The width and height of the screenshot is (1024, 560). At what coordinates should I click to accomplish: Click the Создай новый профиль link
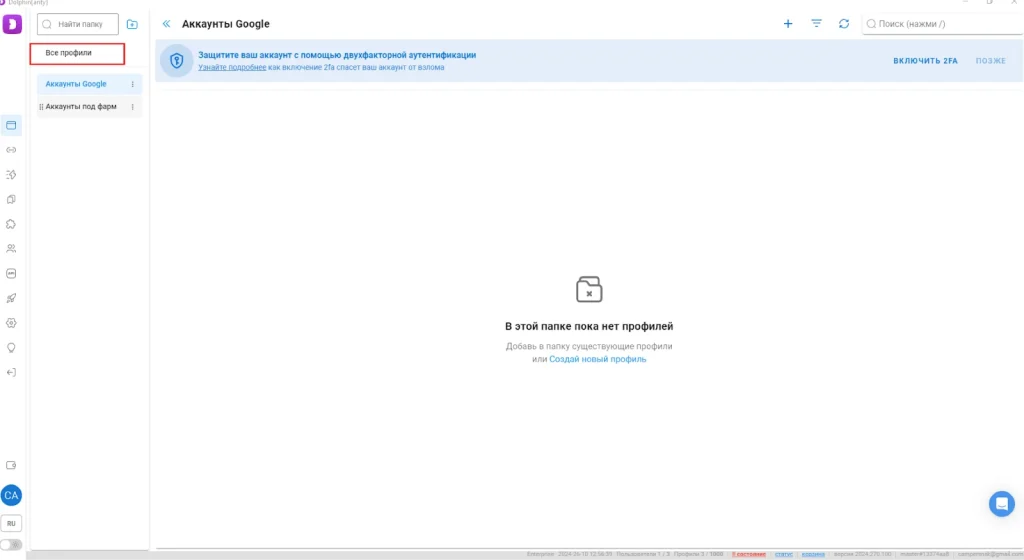tap(598, 359)
